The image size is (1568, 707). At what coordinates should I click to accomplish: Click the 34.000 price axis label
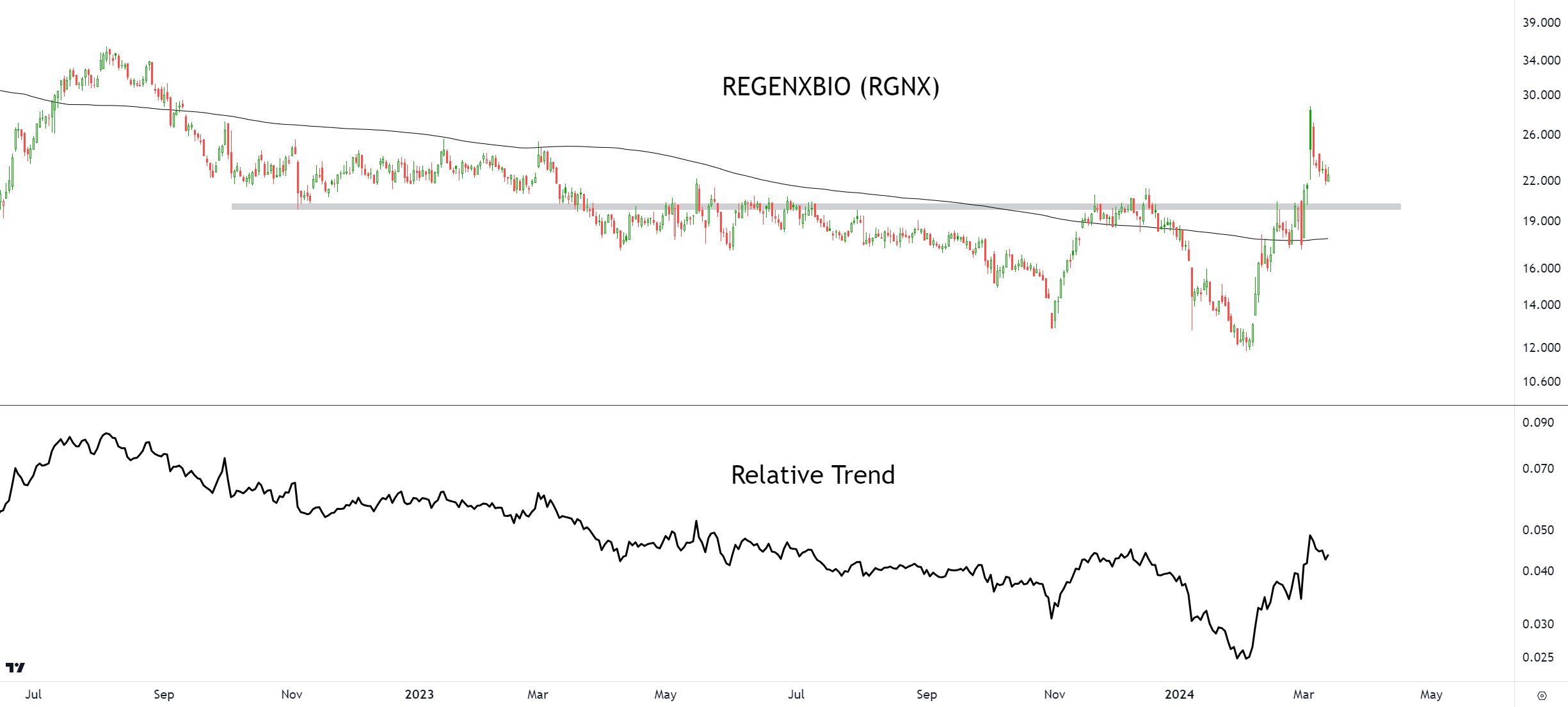(1541, 60)
